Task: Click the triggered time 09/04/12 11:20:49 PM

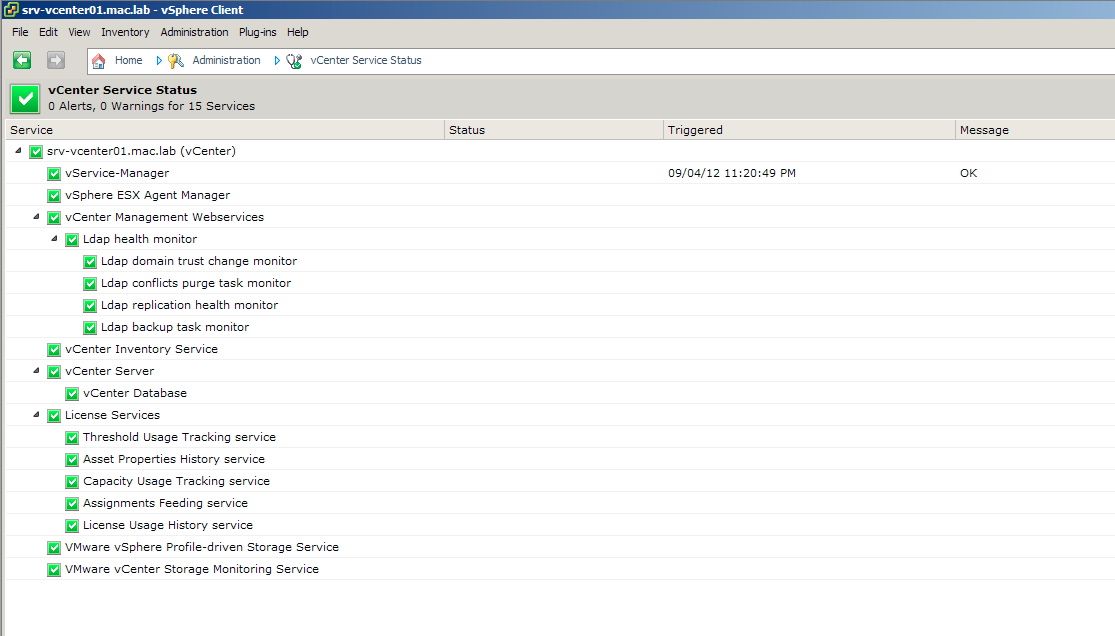Action: tap(732, 173)
